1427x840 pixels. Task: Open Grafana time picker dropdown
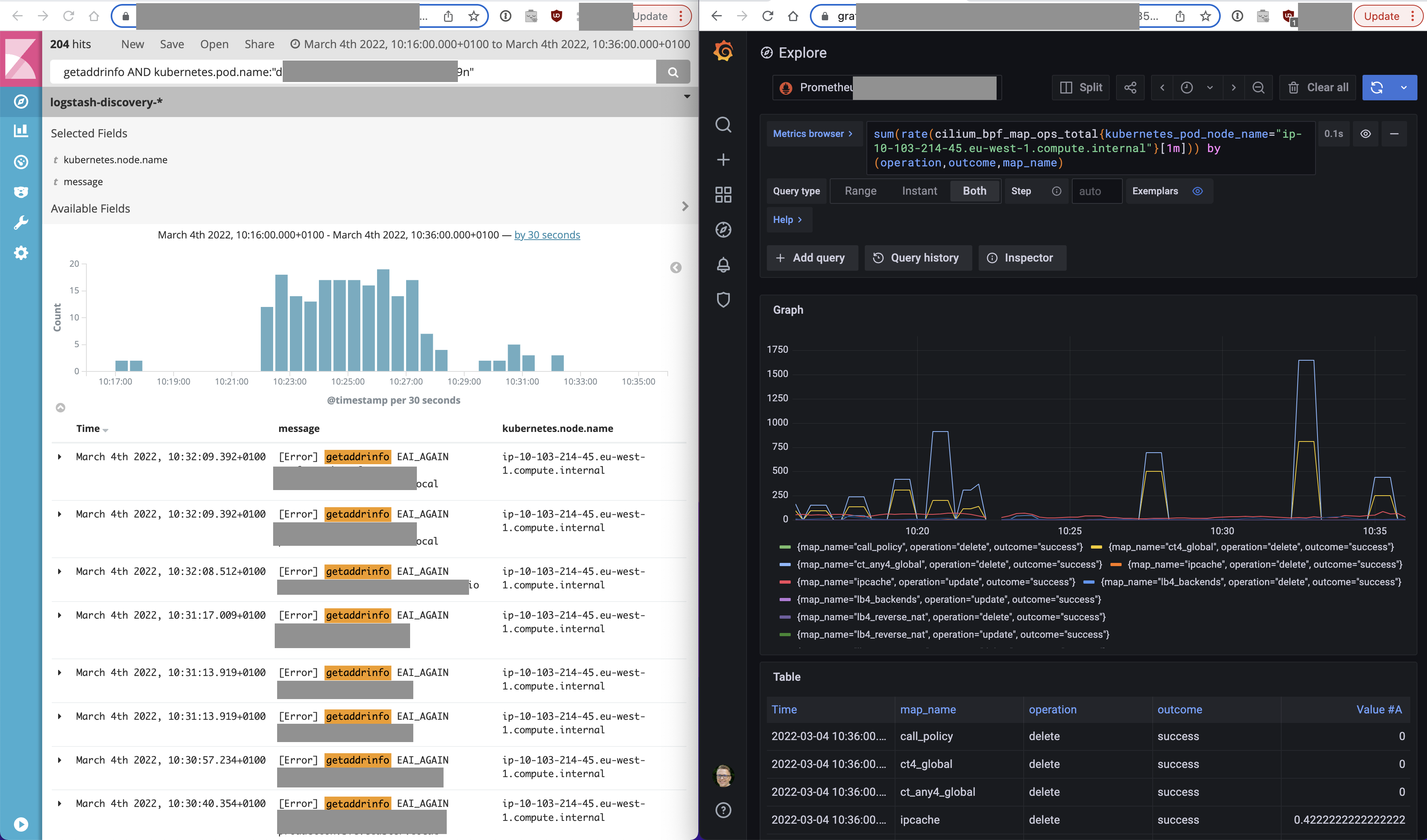1197,88
